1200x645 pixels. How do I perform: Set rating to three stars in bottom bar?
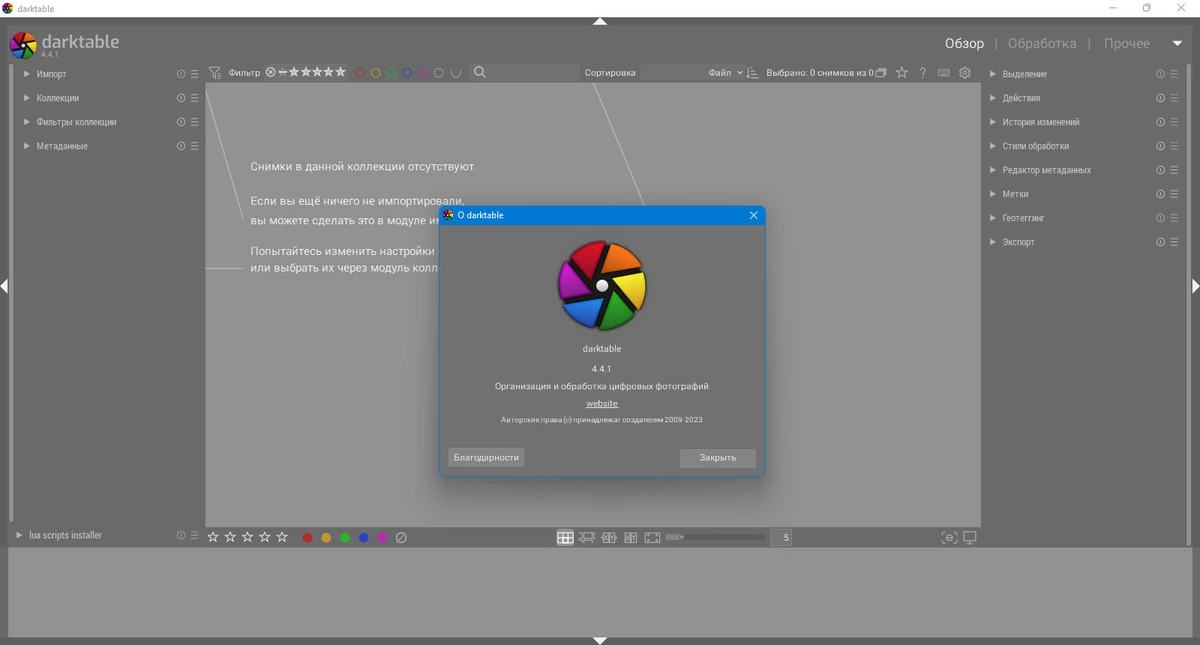coord(247,538)
